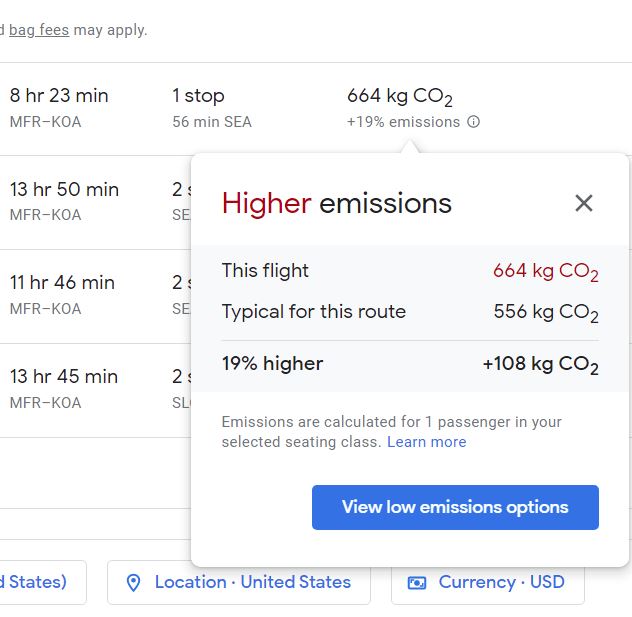
Task: Close the Higher emissions popup
Action: pyautogui.click(x=584, y=203)
